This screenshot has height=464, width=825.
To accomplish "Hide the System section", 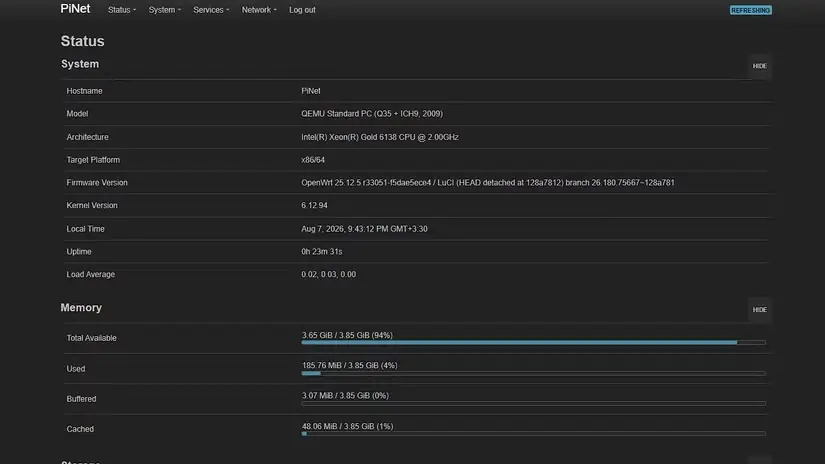I will point(759,66).
